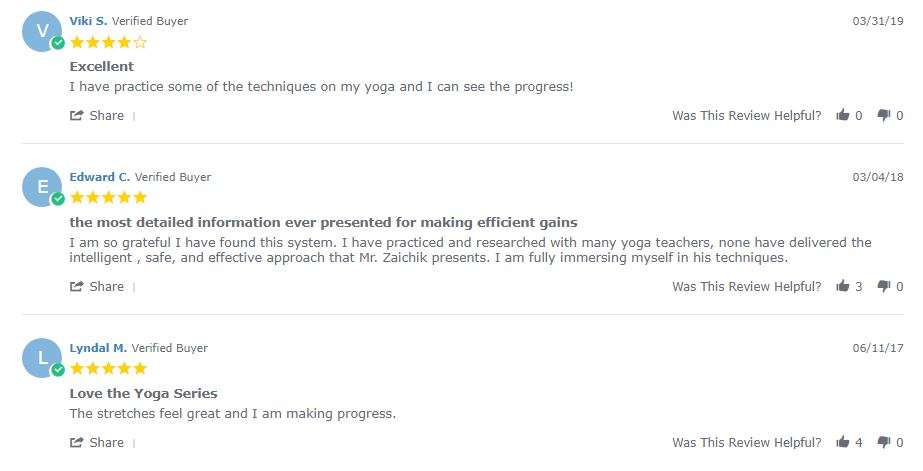
Task: Click the E avatar circle
Action: click(x=42, y=187)
